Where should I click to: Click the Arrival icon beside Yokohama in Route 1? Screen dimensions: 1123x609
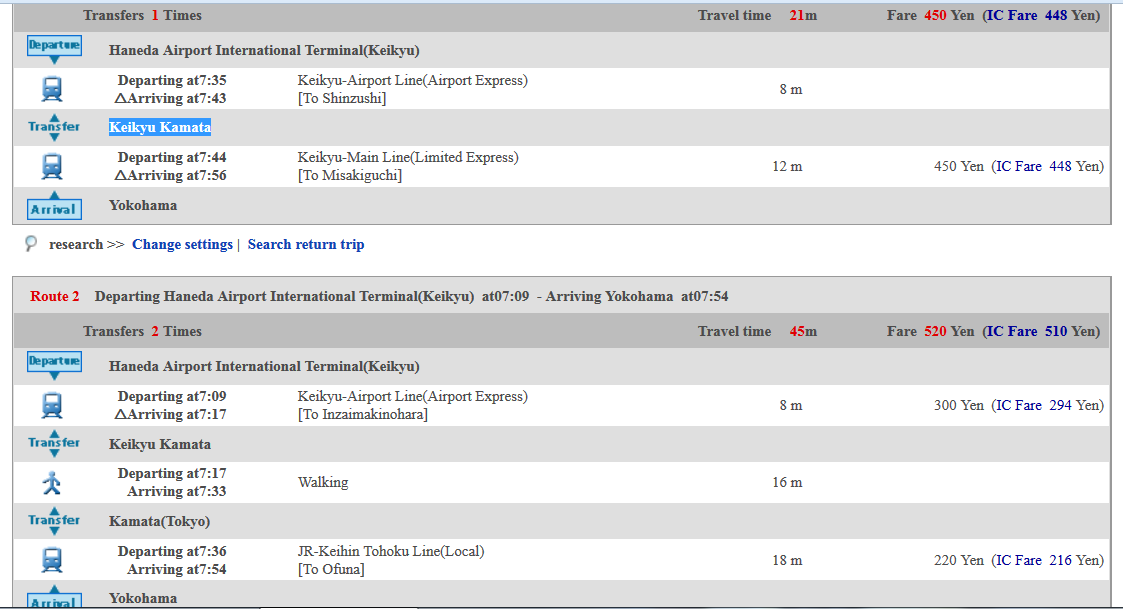[x=54, y=206]
